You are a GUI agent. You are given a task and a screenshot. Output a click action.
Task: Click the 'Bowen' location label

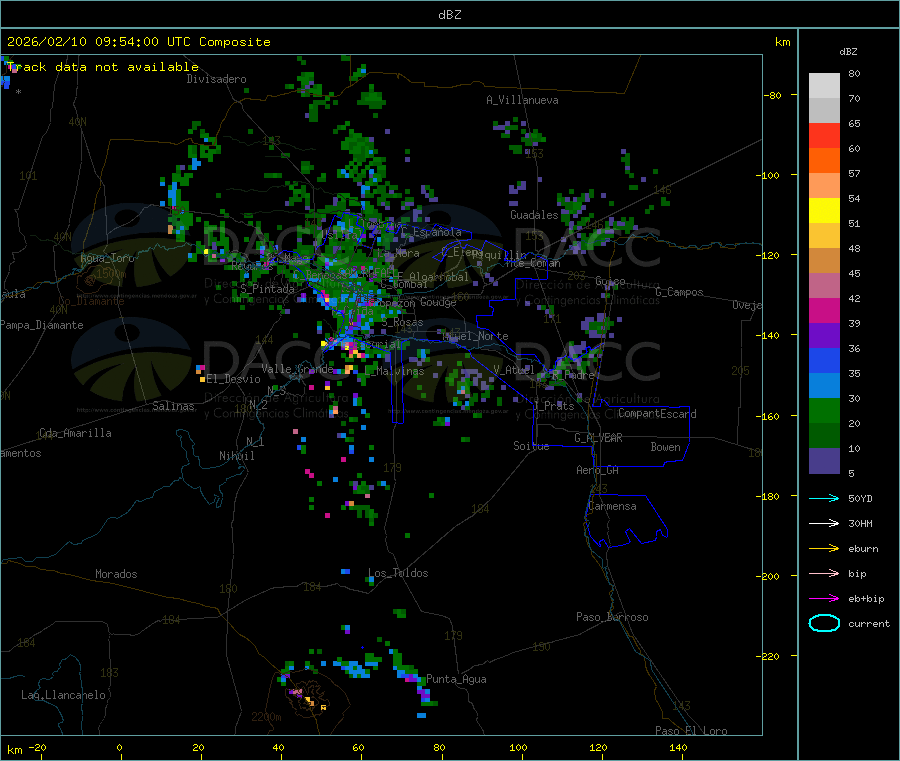[x=665, y=447]
